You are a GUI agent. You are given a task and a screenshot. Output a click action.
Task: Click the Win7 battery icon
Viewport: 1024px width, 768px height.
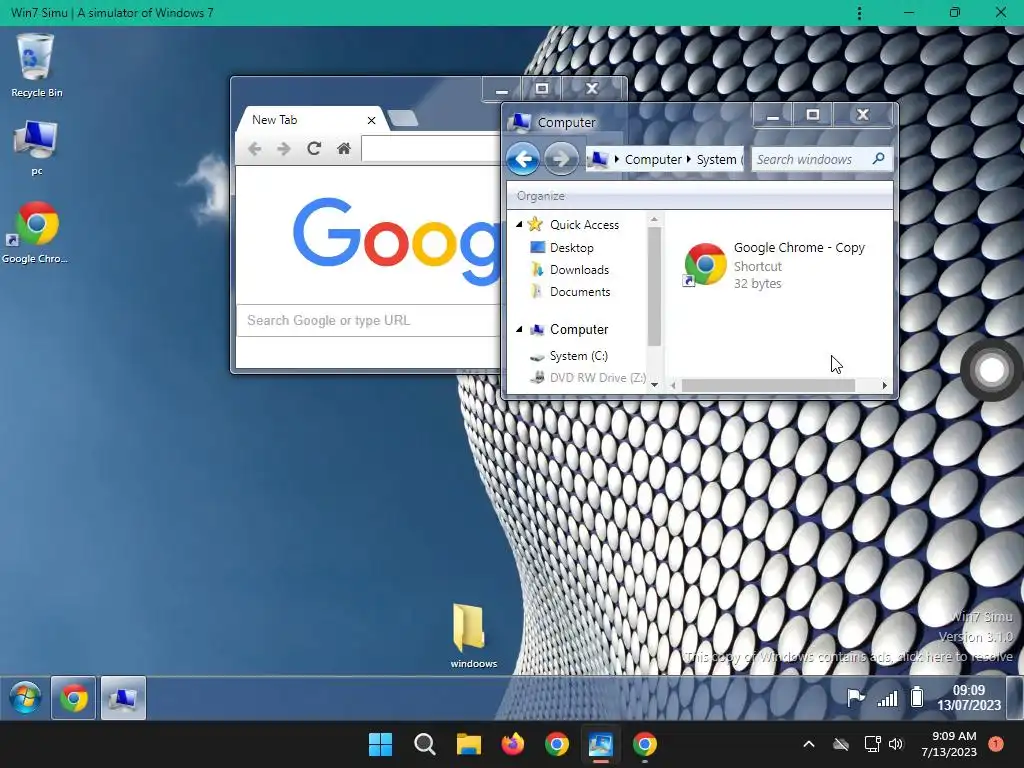[917, 697]
